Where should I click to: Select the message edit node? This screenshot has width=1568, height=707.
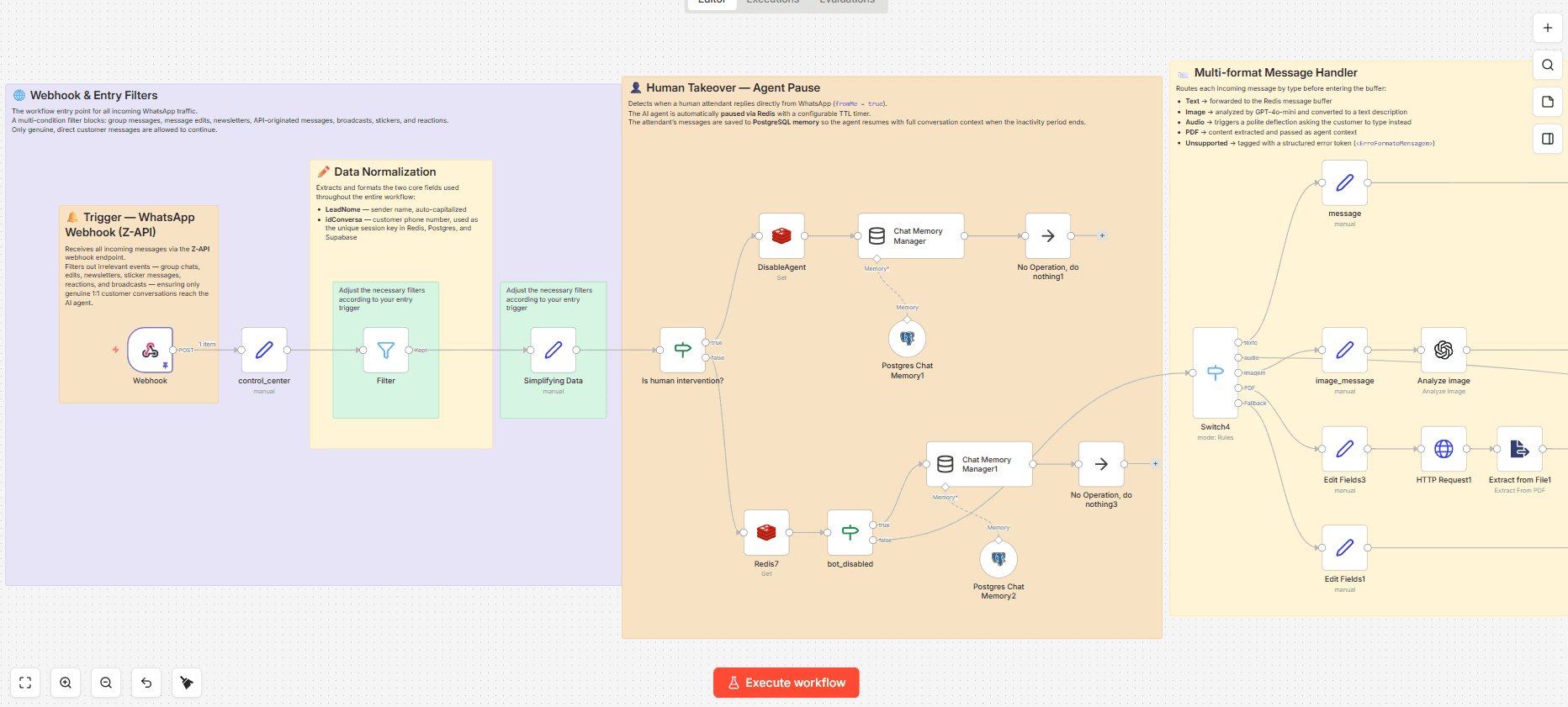(x=1344, y=182)
